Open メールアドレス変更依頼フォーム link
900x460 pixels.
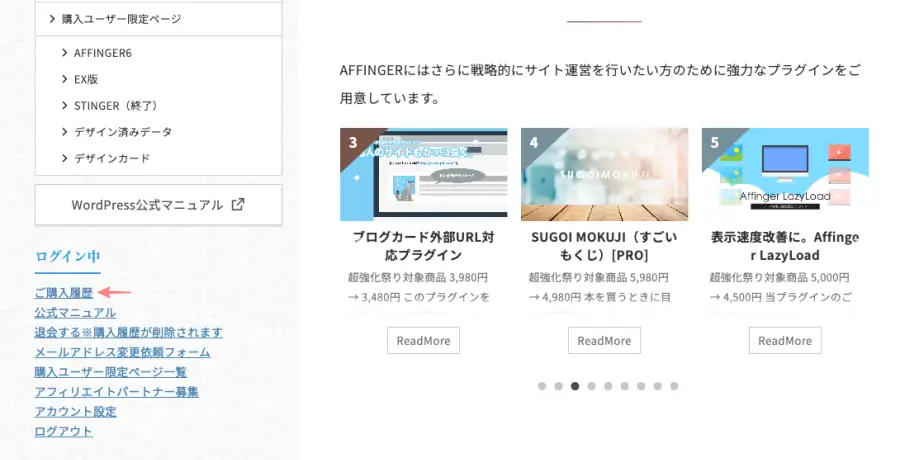pyautogui.click(x=122, y=352)
